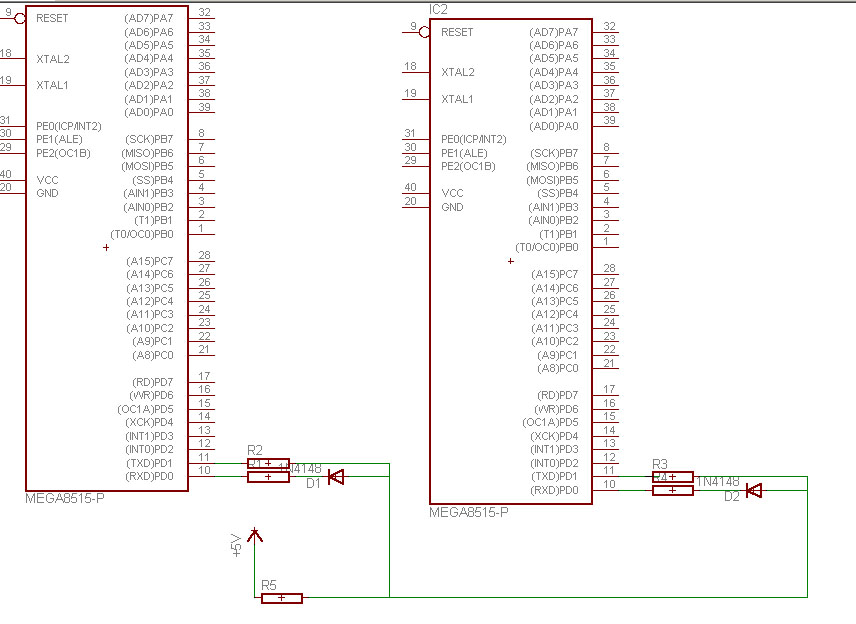
Task: Click pin number 40 beside IC2's VCC
Action: 411,187
